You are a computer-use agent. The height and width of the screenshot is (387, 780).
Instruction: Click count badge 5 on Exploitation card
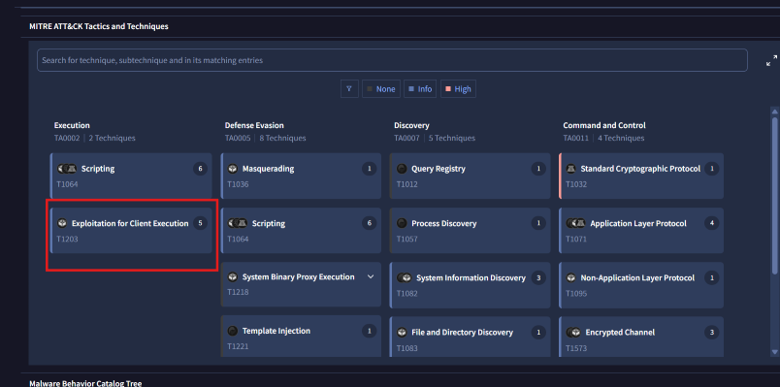[200, 223]
